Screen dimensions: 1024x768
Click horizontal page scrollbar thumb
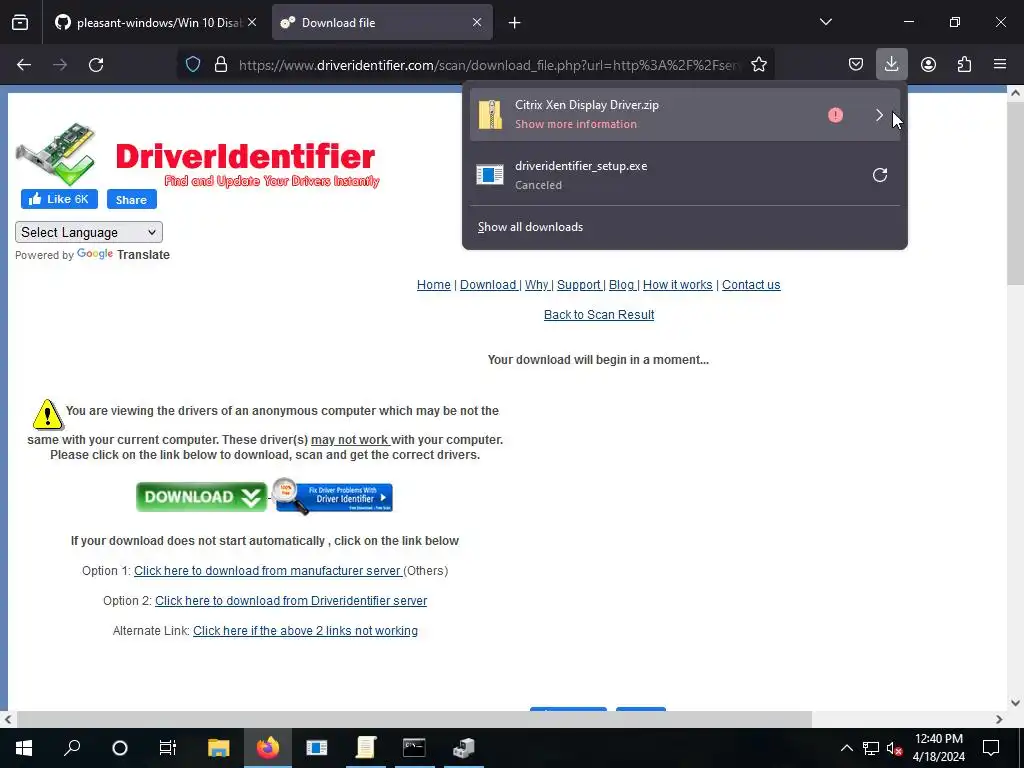(x=414, y=720)
